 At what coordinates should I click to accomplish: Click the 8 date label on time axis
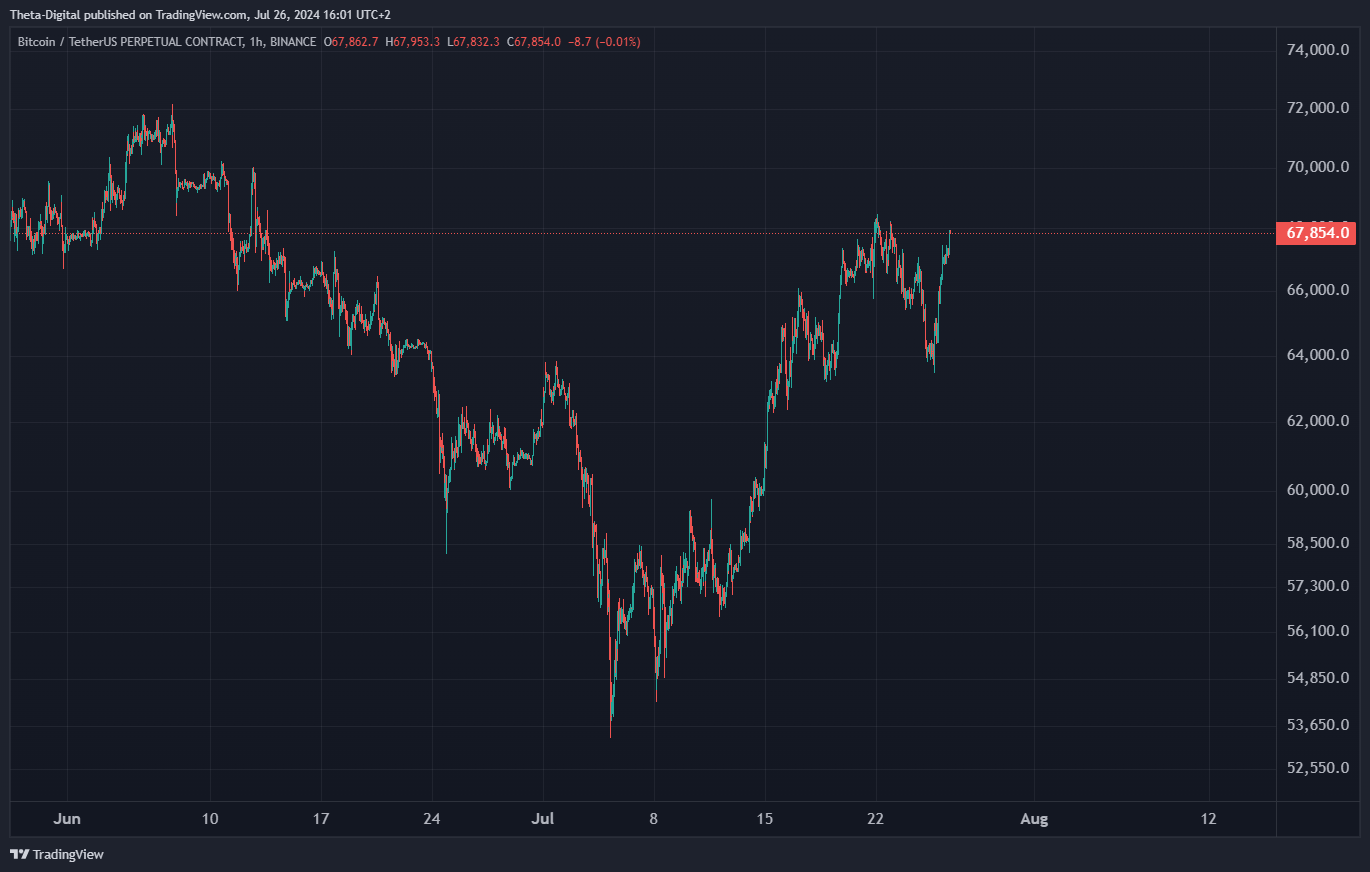point(653,819)
